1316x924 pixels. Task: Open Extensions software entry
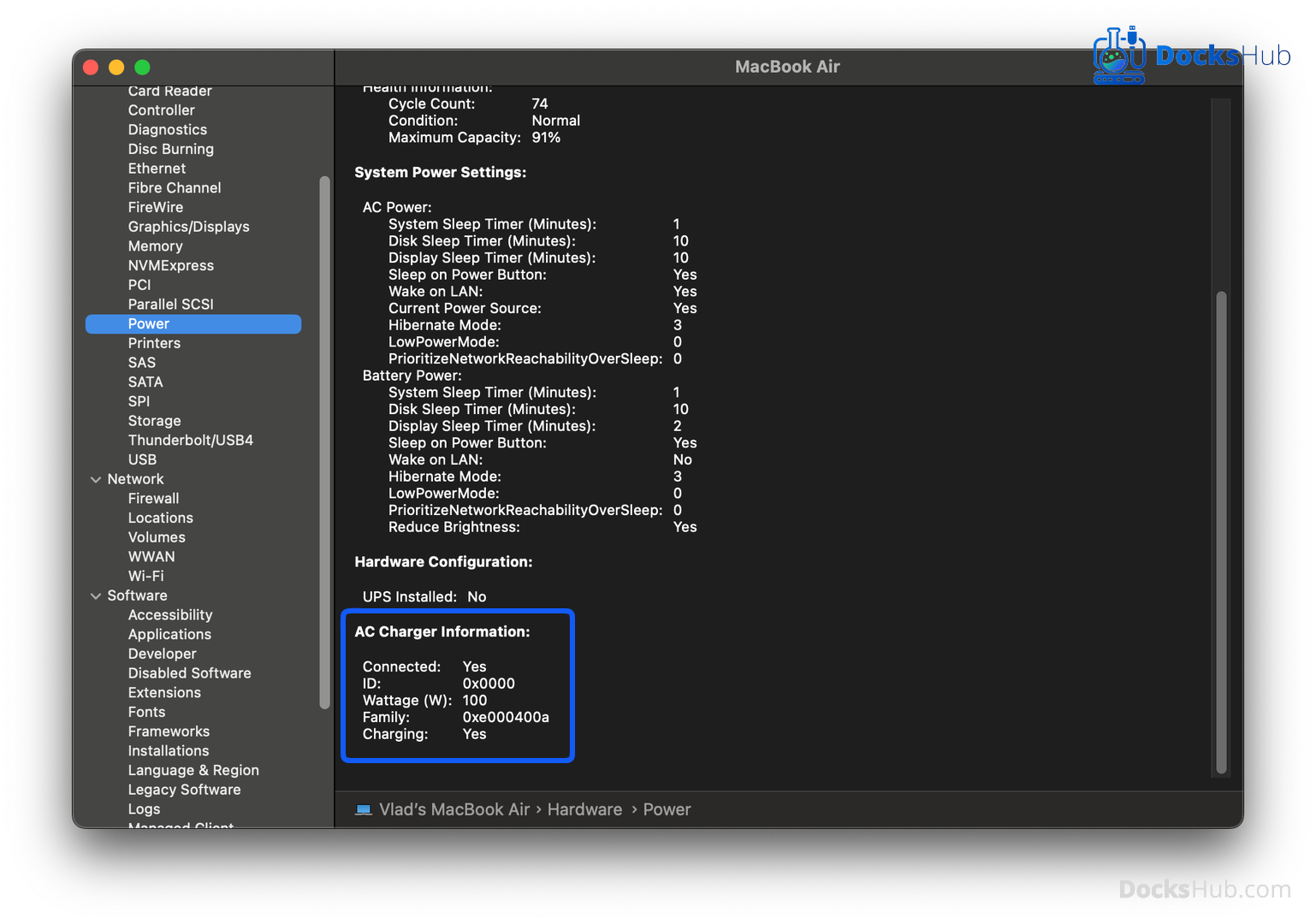(x=164, y=693)
